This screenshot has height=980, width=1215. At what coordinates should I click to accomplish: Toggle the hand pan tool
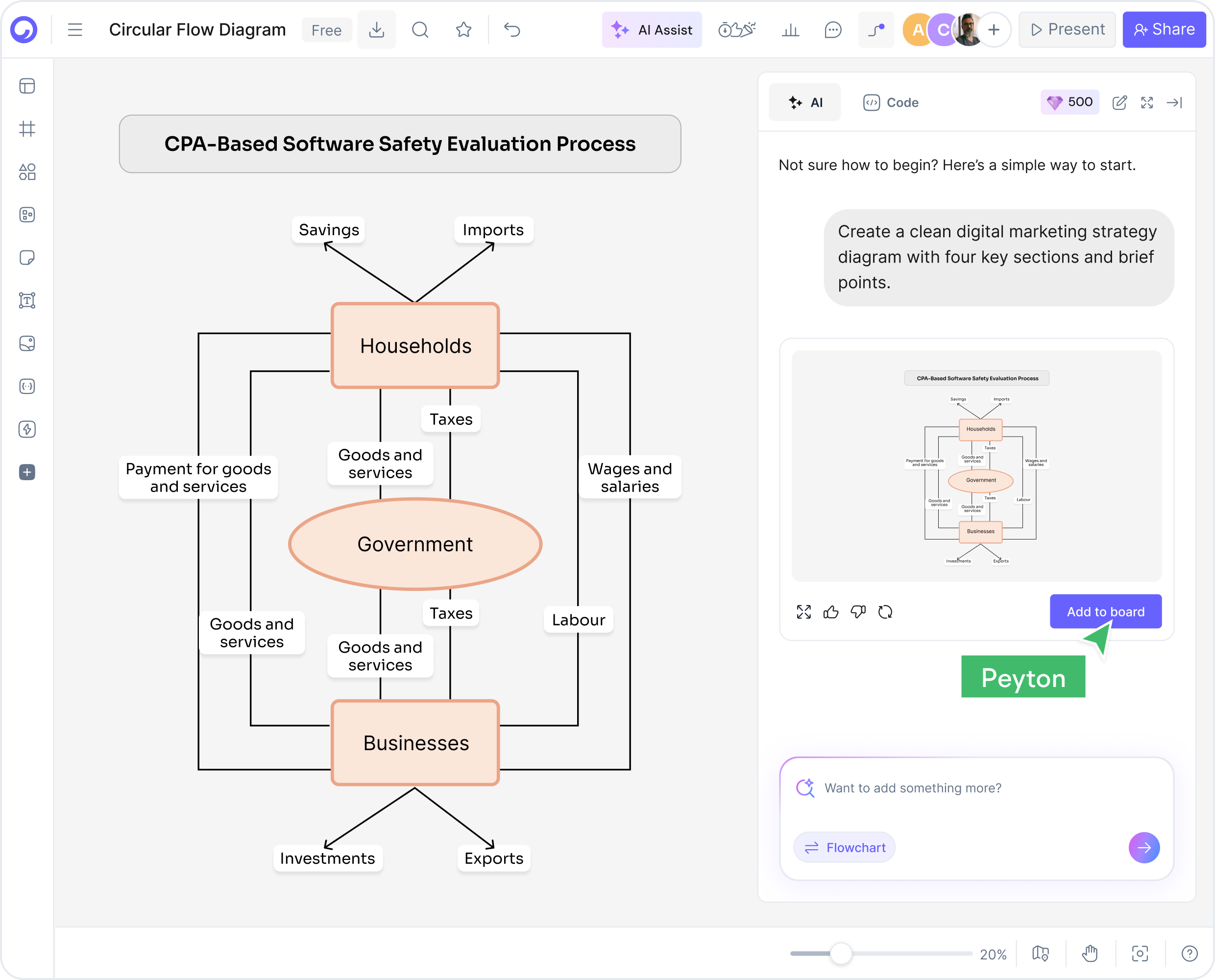tap(1090, 954)
